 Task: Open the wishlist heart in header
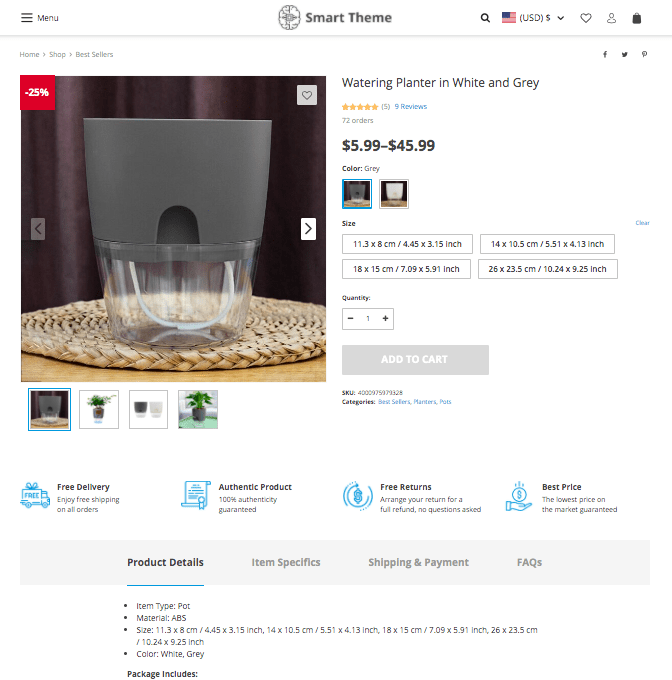586,18
